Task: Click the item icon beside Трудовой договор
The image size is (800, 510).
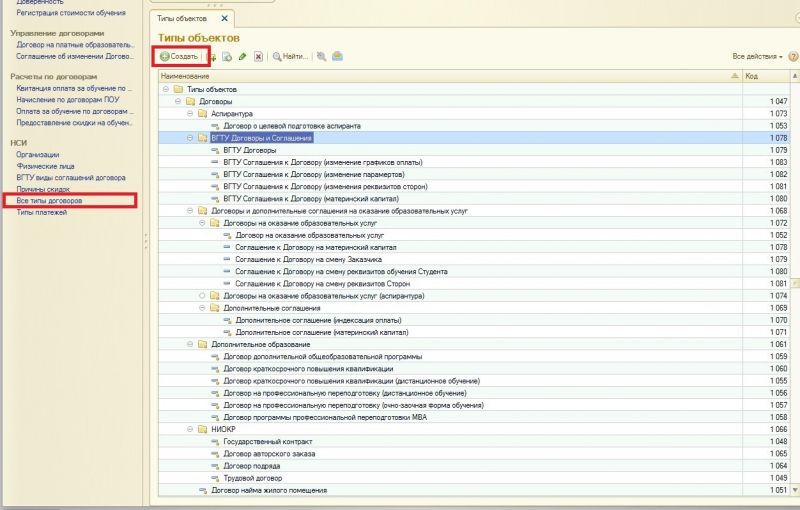Action: [x=215, y=478]
